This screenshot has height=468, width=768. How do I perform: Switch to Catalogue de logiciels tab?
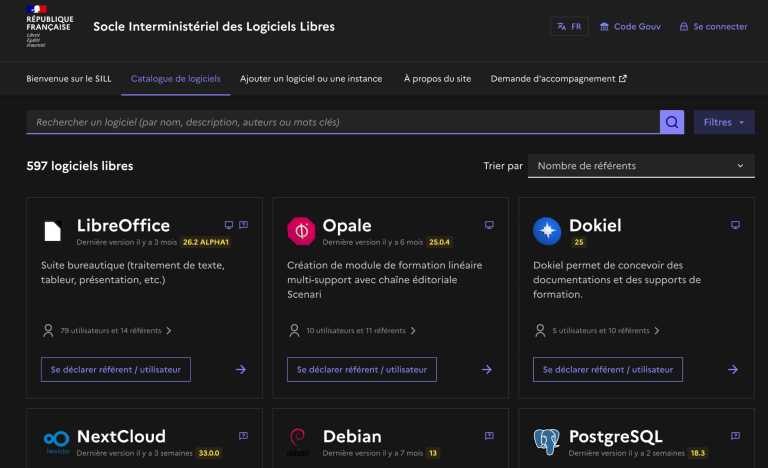[175, 78]
